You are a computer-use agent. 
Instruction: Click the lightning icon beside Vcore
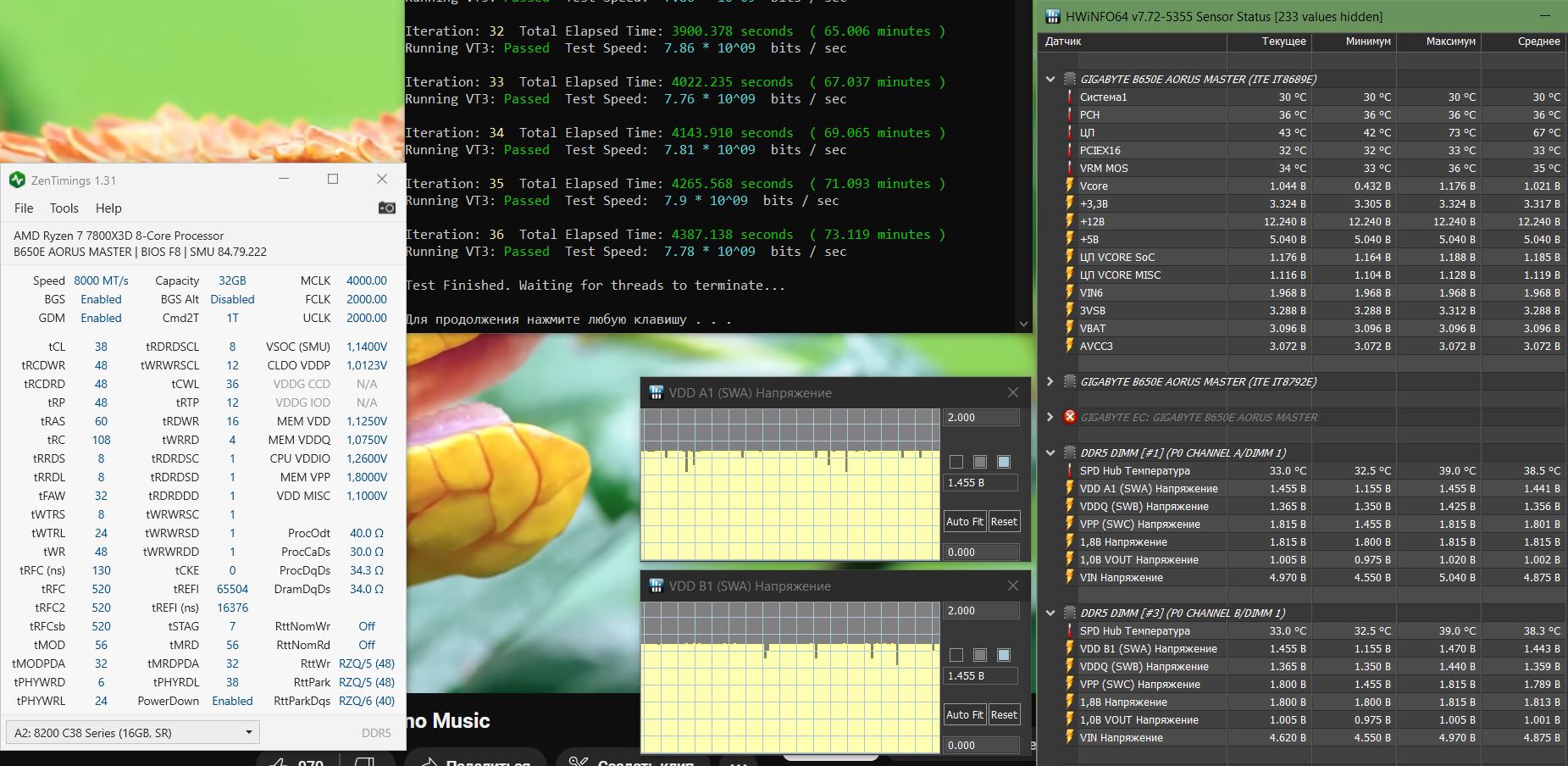point(1070,186)
